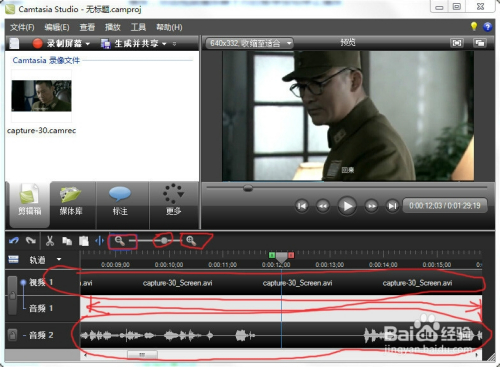
Task: Toggle lock on 视频 1 track
Action: (x=12, y=295)
